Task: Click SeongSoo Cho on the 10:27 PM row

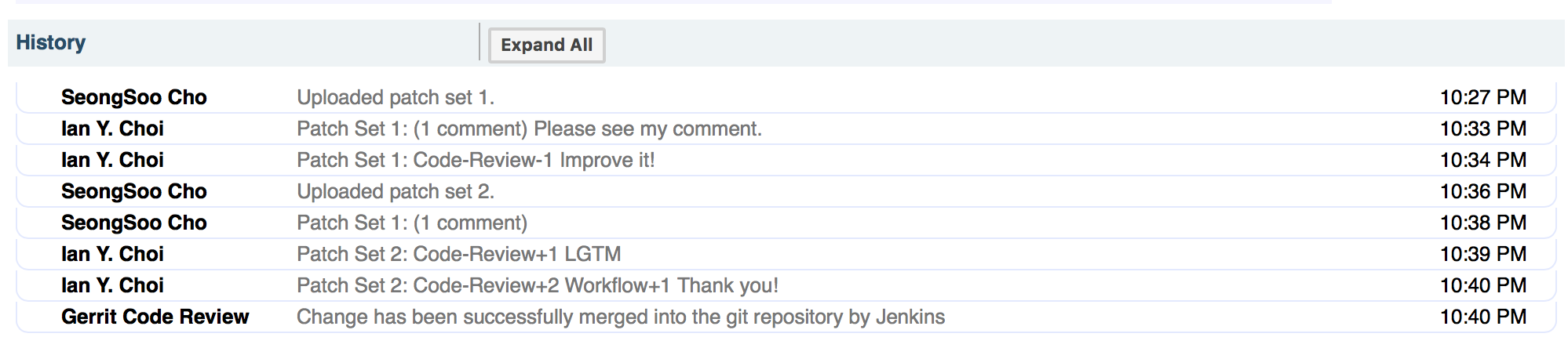Action: pos(133,97)
